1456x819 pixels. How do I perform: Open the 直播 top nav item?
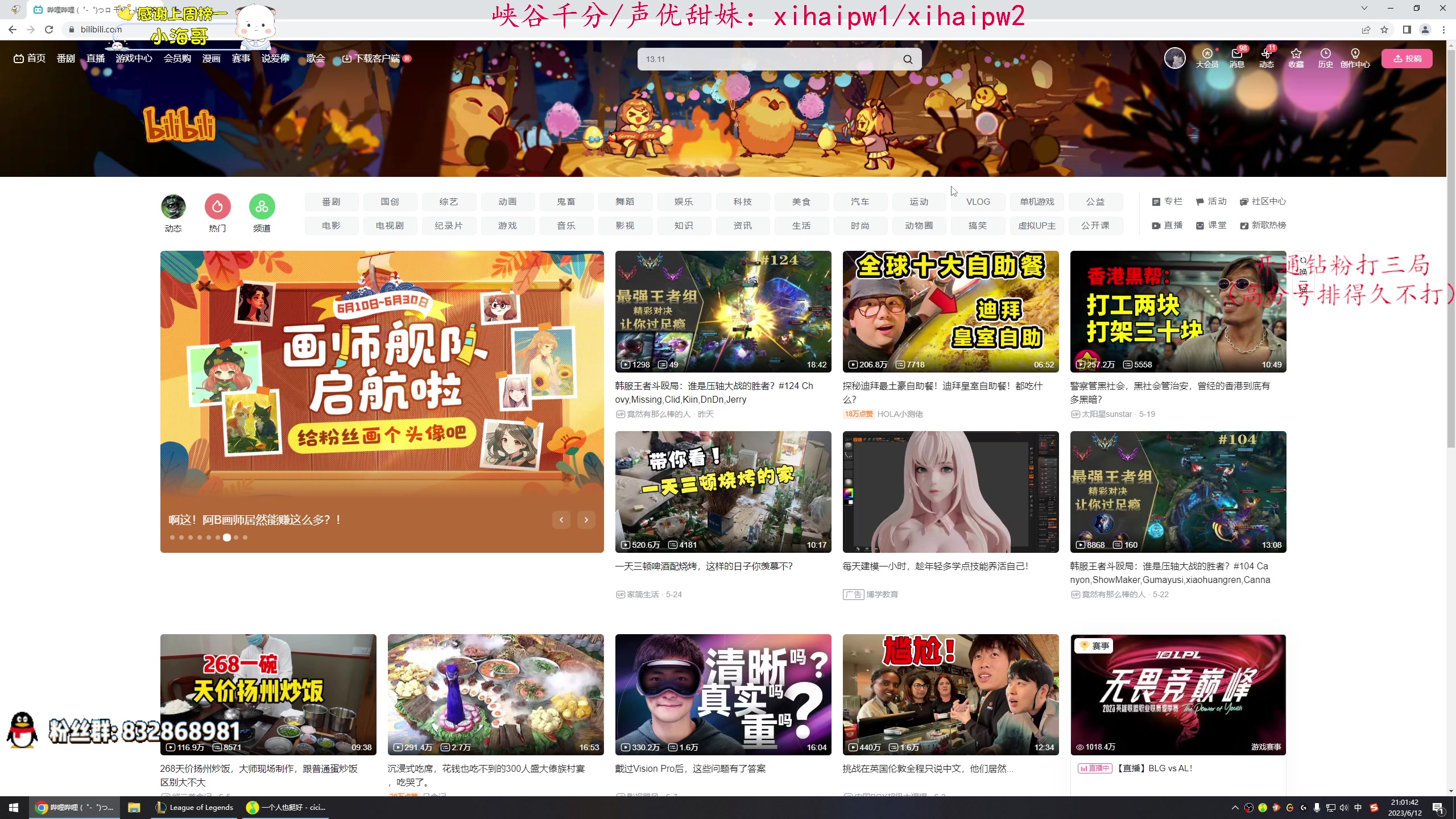[96, 58]
